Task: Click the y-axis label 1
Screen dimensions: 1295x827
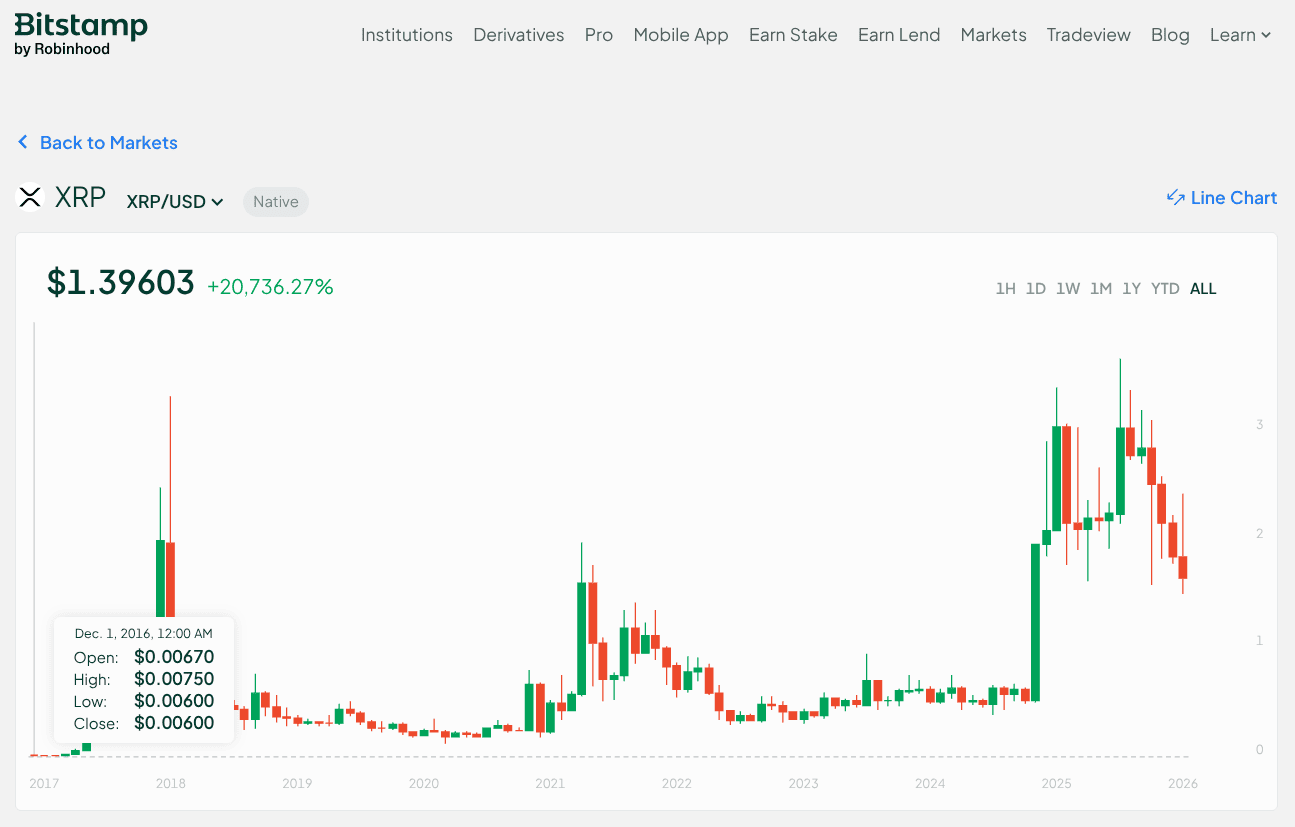Action: pos(1260,641)
